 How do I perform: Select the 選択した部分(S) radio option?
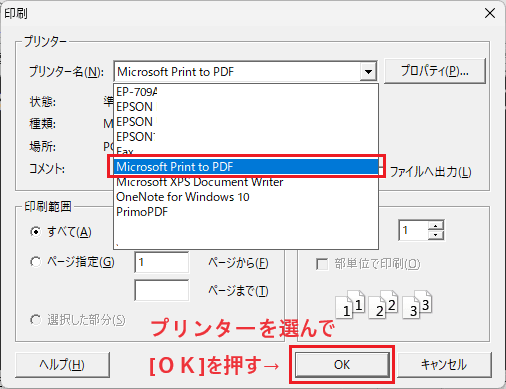[36, 320]
